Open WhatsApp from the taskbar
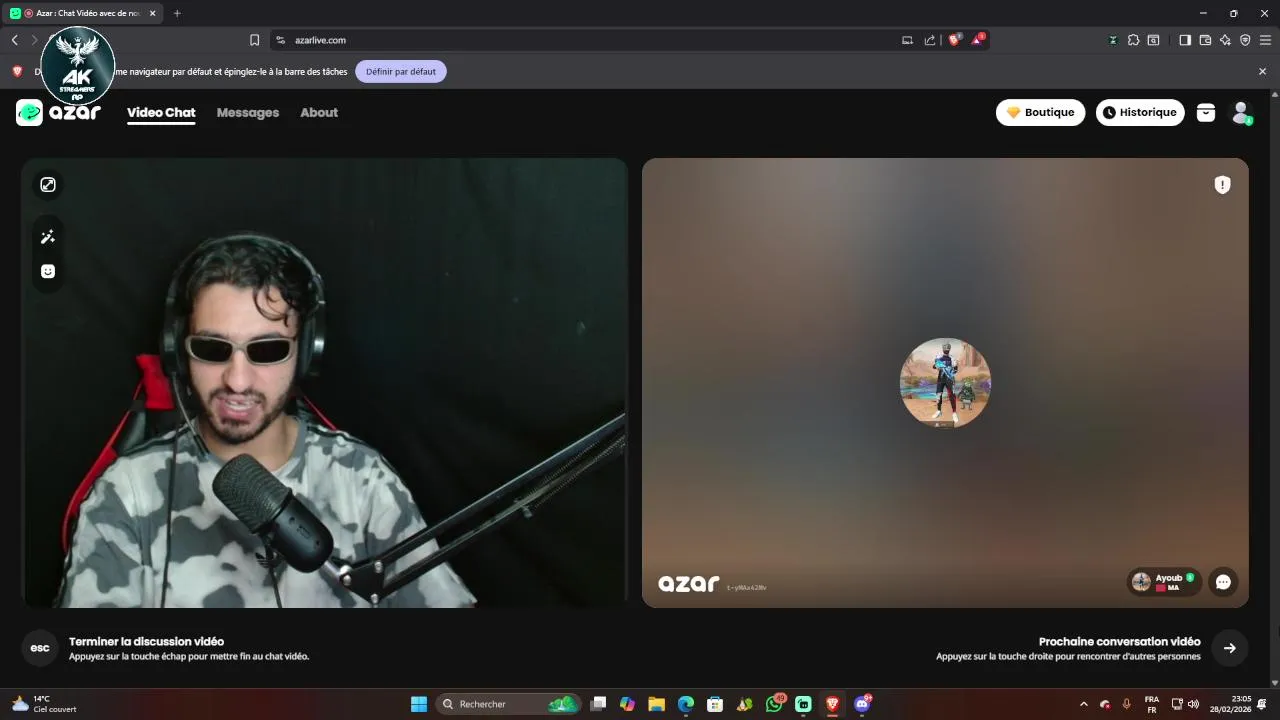The width and height of the screenshot is (1280, 720). point(774,704)
